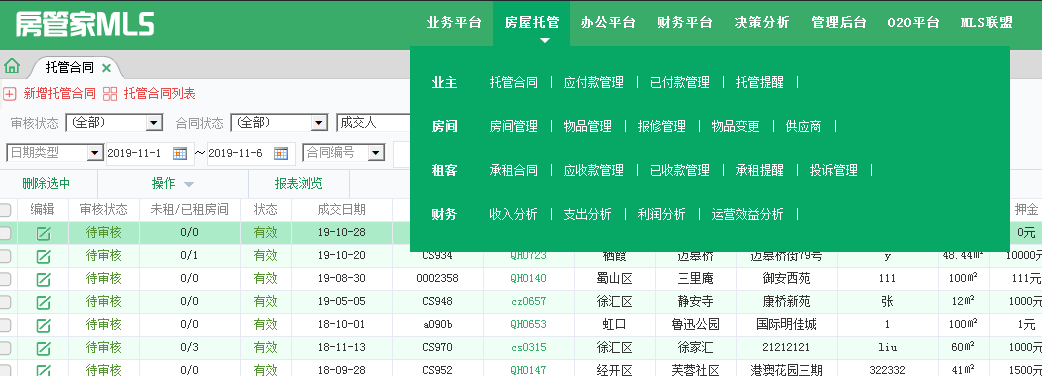Open the 日期类型 dropdown
The width and height of the screenshot is (1042, 376).
pyautogui.click(x=54, y=153)
